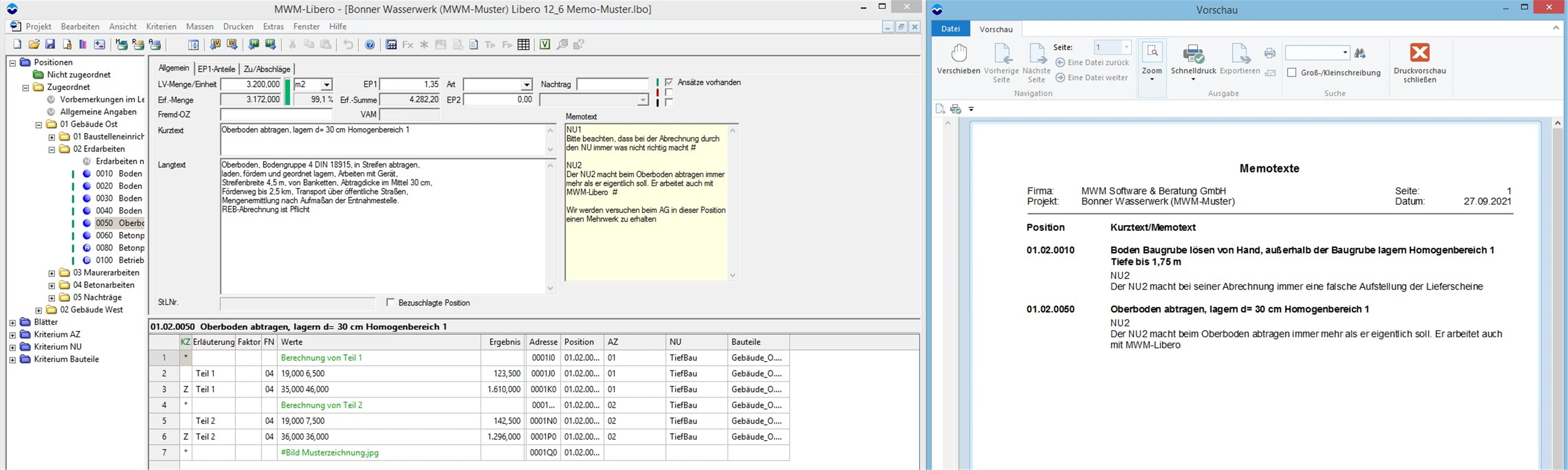Click the Extras menu
Viewport: 1568px width, 470px height.
(x=273, y=26)
